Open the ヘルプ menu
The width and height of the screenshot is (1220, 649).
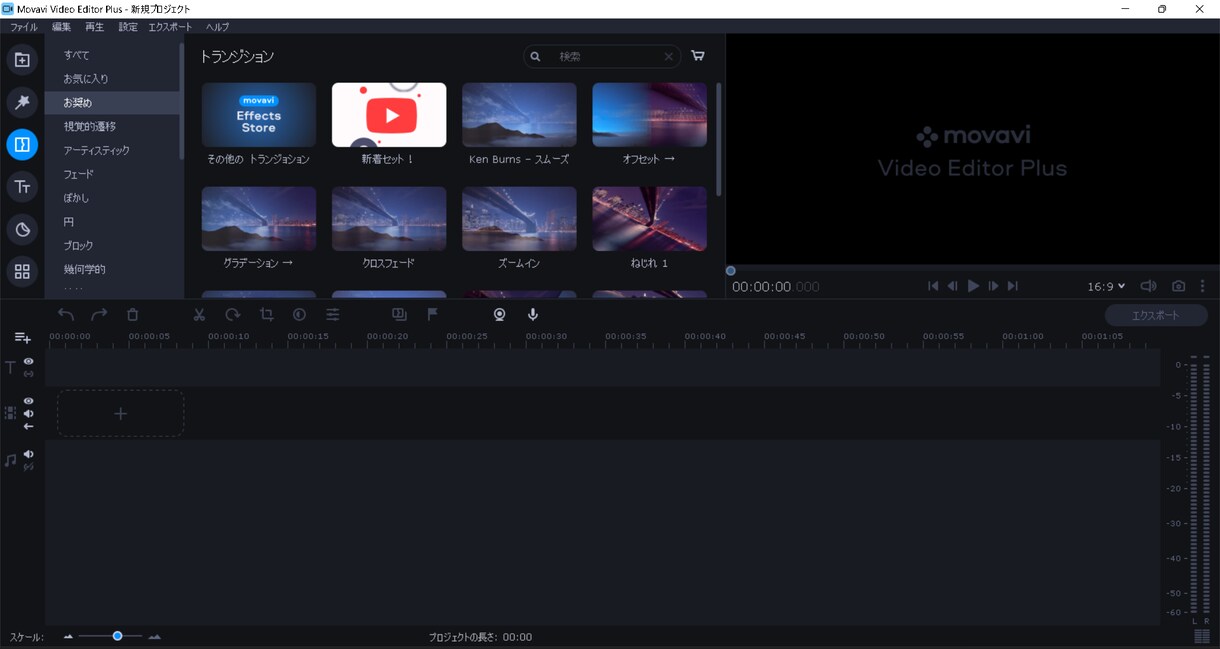(217, 27)
